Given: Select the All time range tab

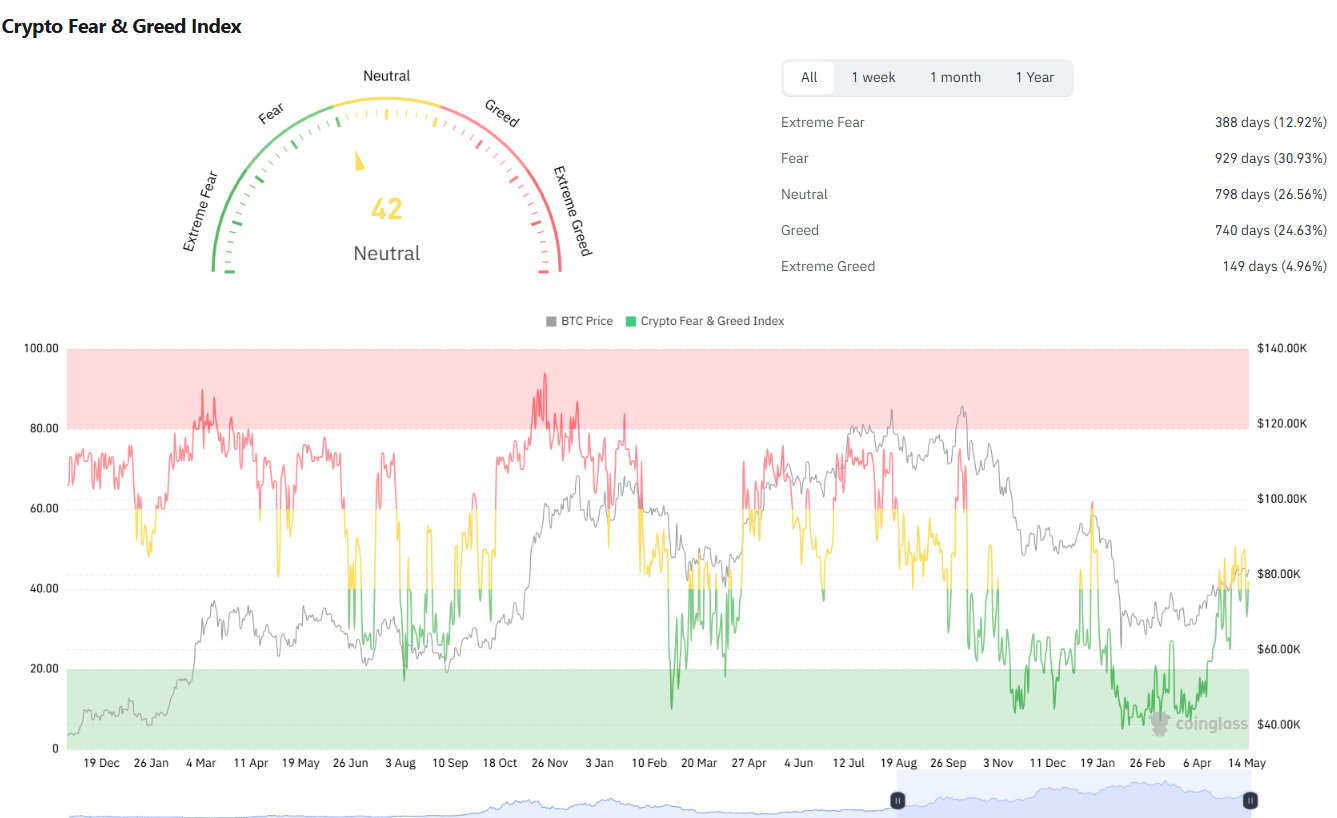Looking at the screenshot, I should click(x=809, y=77).
